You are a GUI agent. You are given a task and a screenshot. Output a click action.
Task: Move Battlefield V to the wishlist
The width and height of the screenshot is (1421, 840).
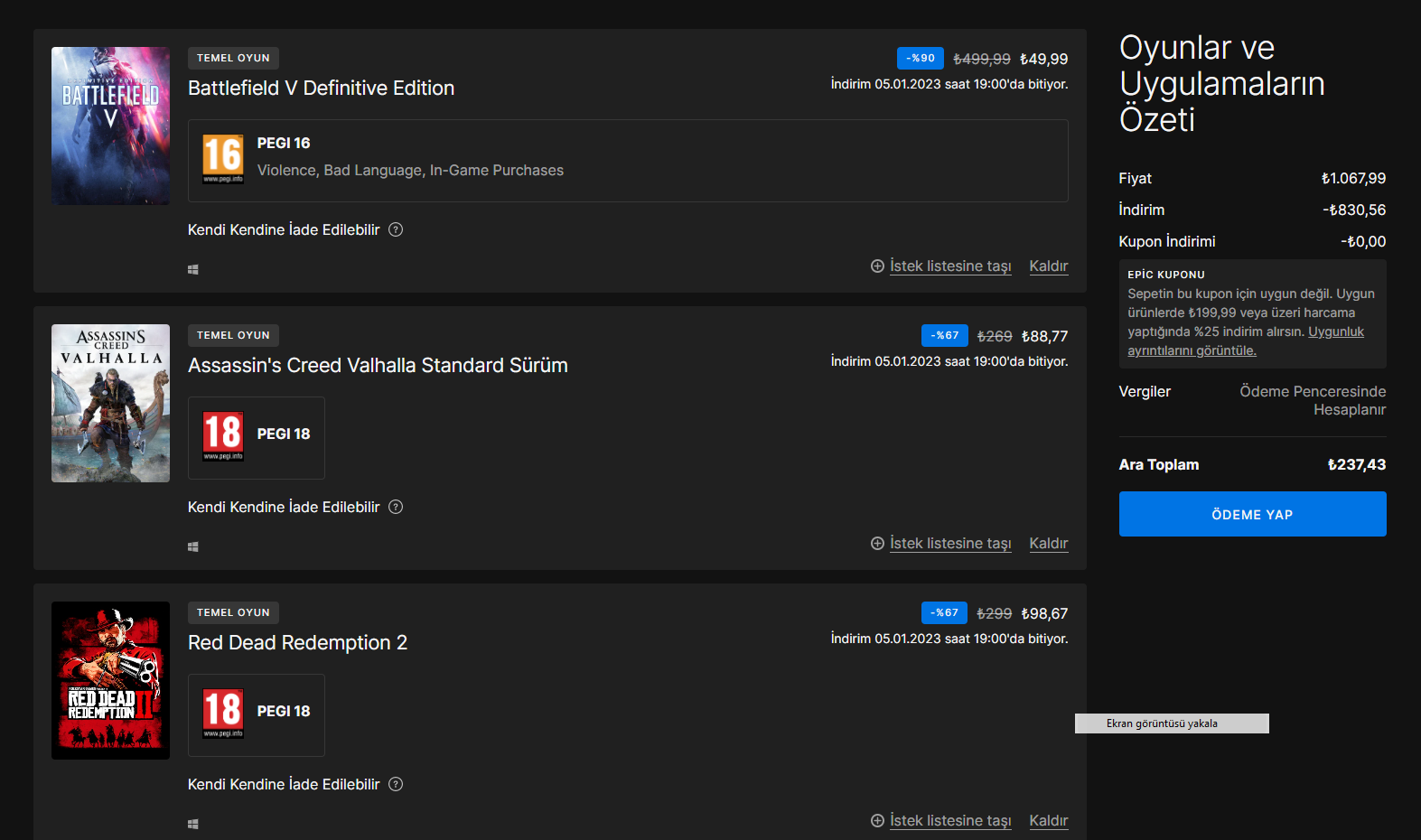point(940,266)
